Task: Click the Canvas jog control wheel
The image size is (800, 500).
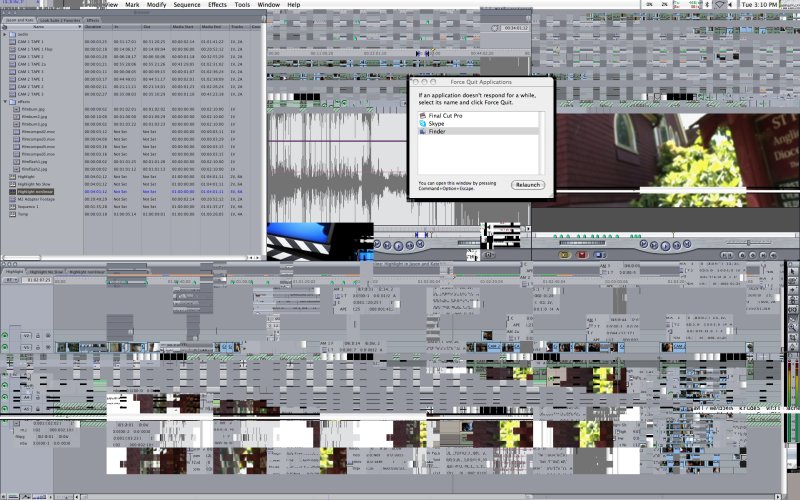Action: click(582, 243)
